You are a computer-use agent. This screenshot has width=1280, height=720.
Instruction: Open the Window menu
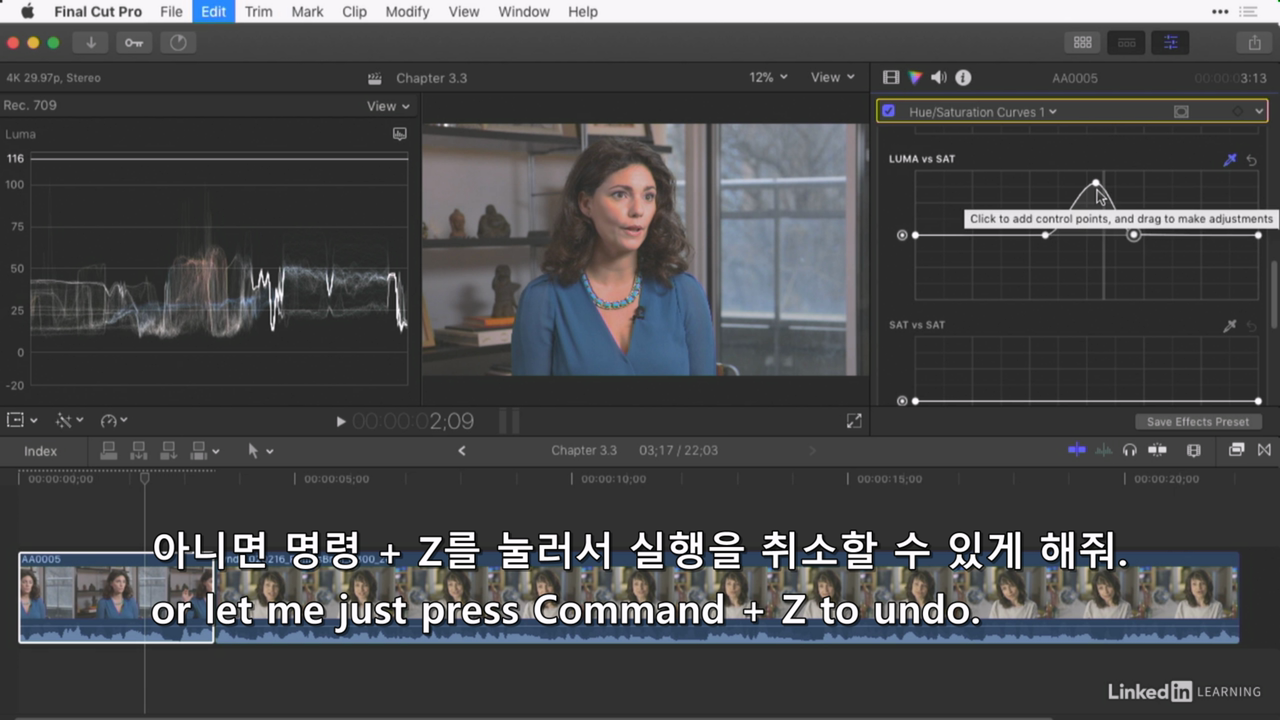point(524,12)
